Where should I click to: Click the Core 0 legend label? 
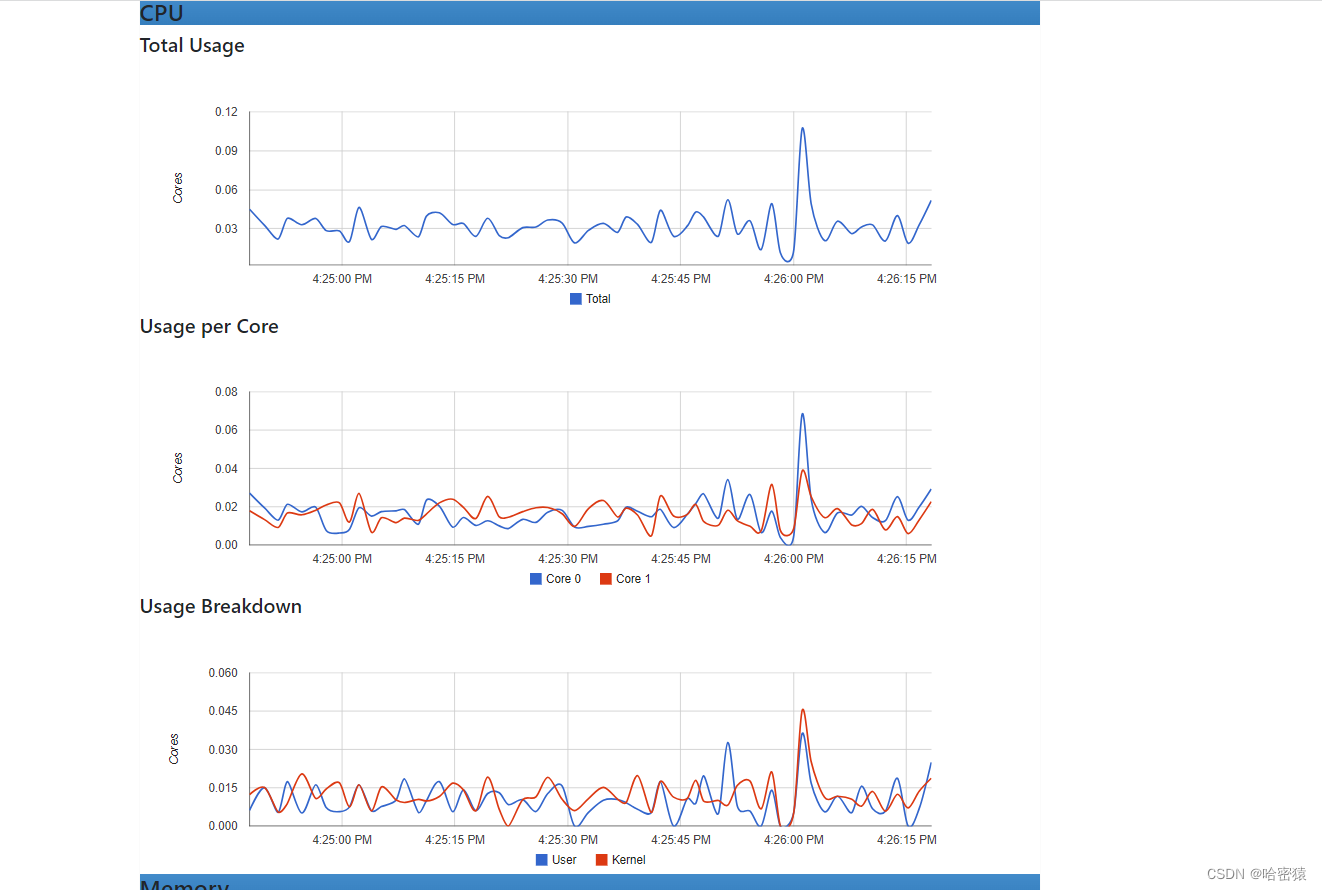pyautogui.click(x=563, y=579)
